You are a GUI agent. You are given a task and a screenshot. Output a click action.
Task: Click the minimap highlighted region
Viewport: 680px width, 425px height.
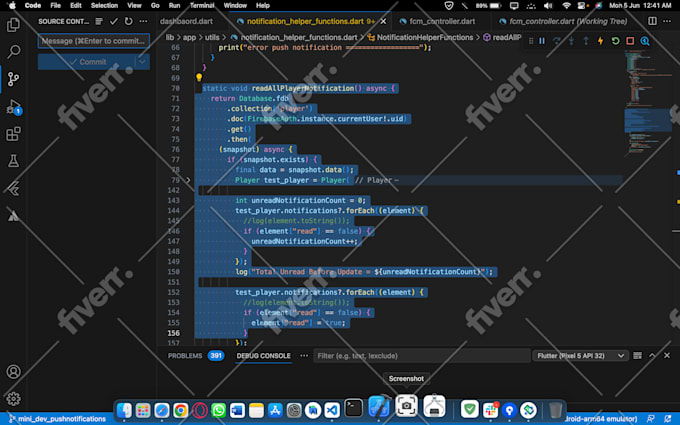pos(648,120)
